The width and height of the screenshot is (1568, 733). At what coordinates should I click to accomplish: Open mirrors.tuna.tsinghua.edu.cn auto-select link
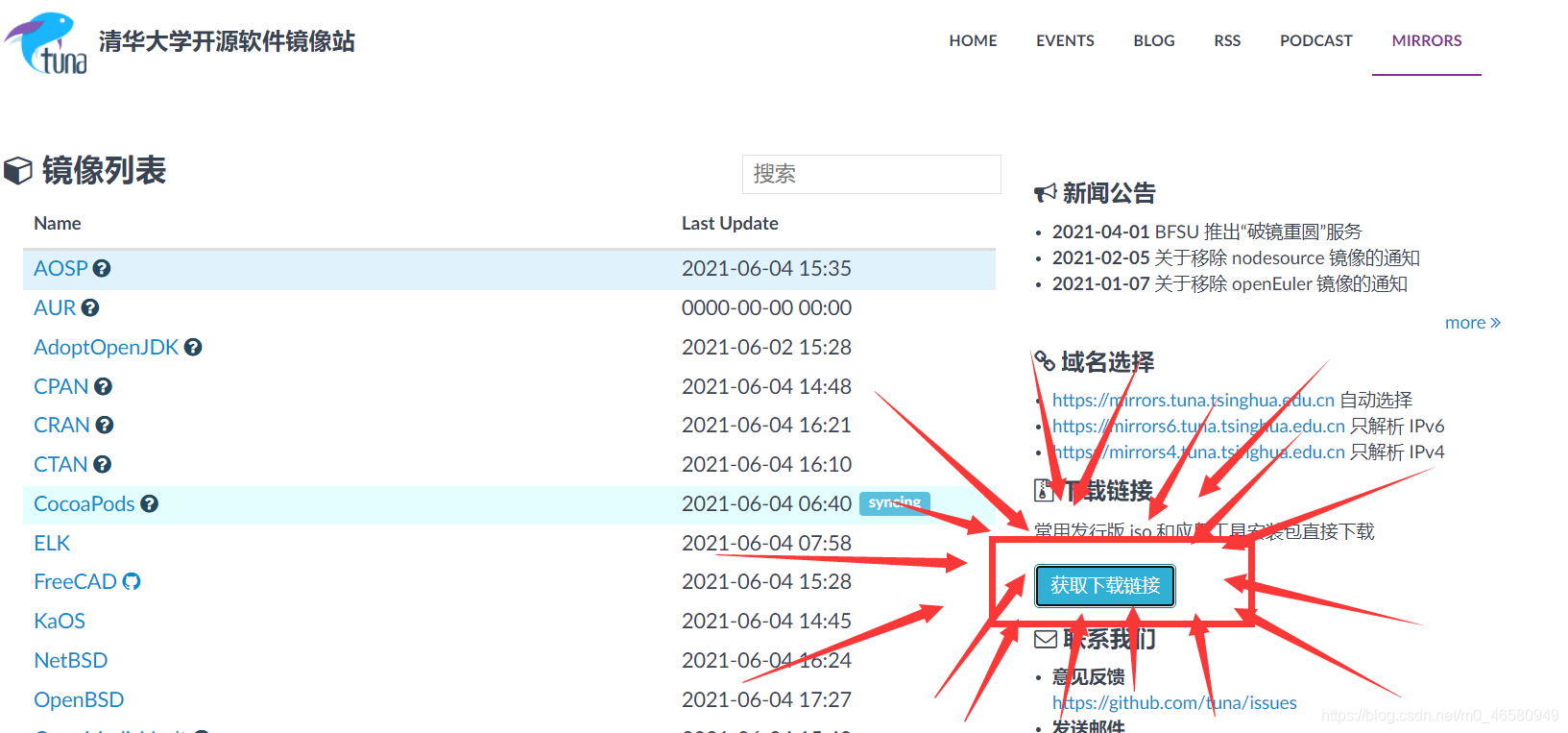point(1194,401)
